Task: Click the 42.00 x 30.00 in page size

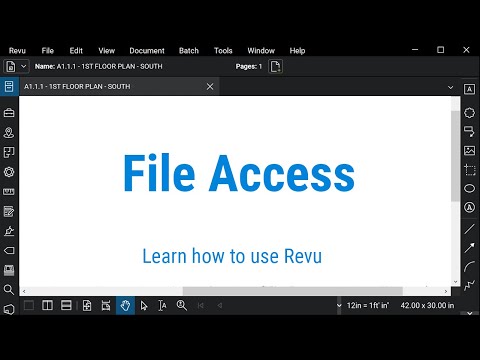Action: [427, 305]
